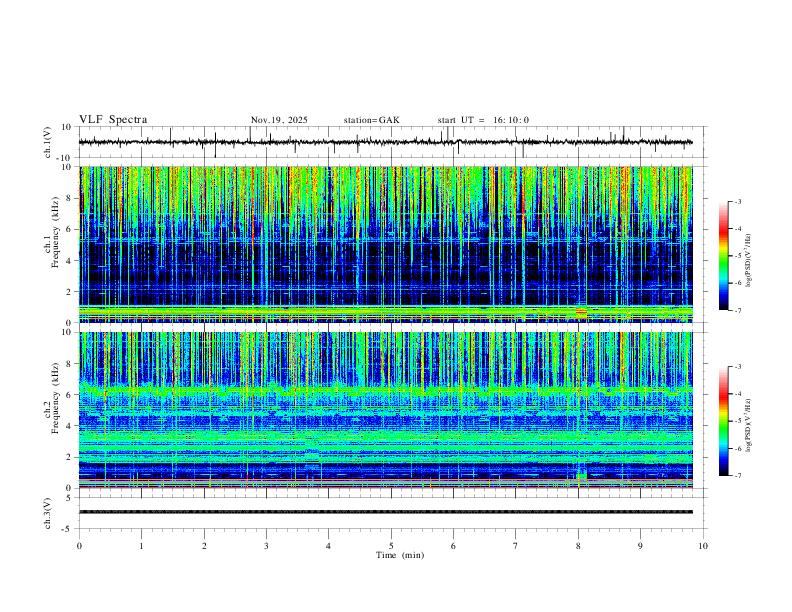Screen dimensions: 792x612
Task: Click the date 'Nov.19, 2025'
Action: click(x=279, y=120)
